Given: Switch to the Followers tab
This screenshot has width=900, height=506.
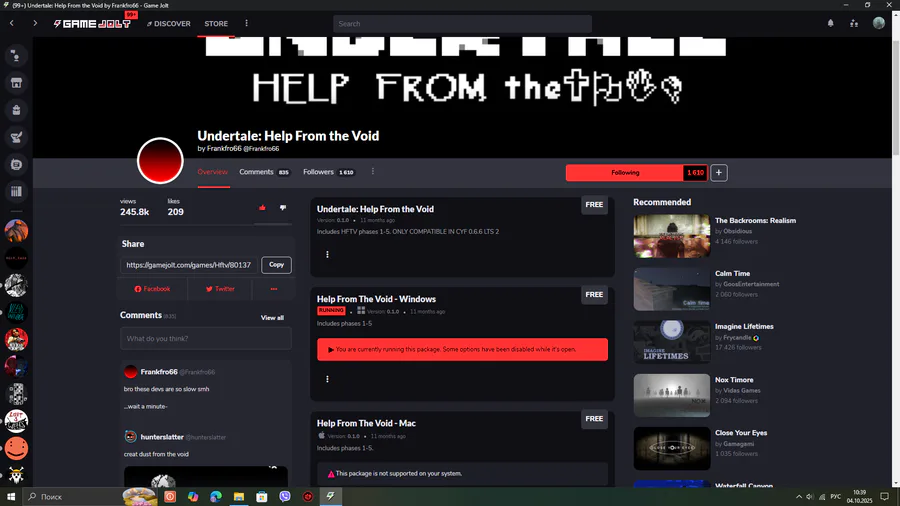Looking at the screenshot, I should [329, 172].
